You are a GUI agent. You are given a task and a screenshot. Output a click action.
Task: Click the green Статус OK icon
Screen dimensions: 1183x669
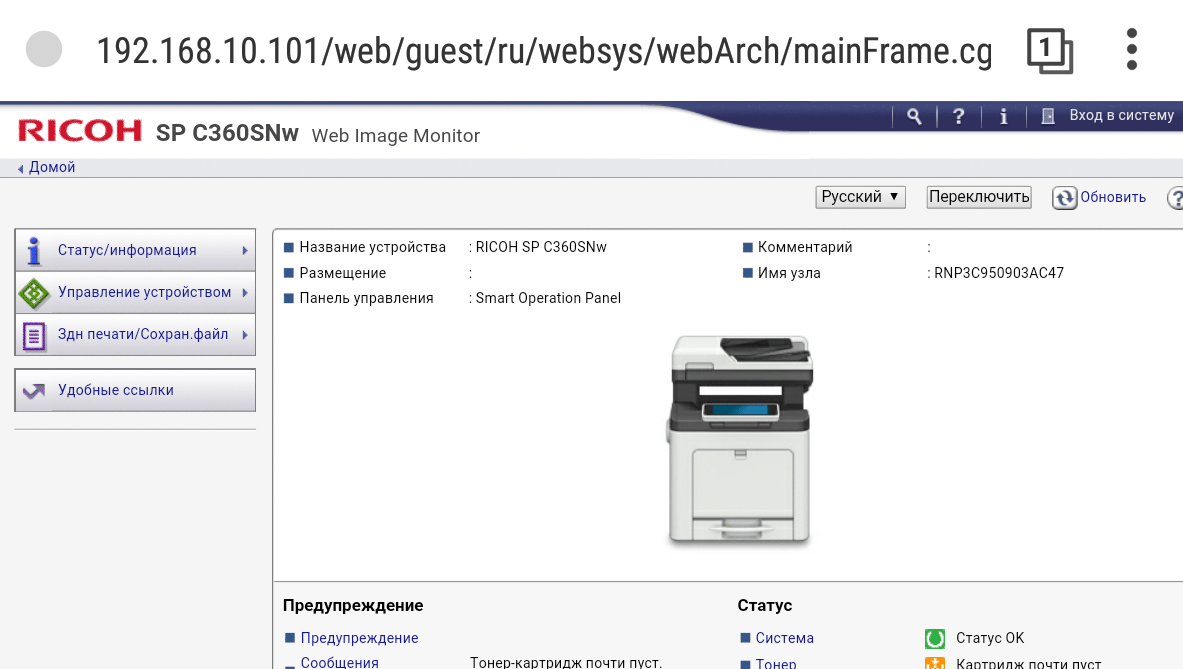click(935, 639)
